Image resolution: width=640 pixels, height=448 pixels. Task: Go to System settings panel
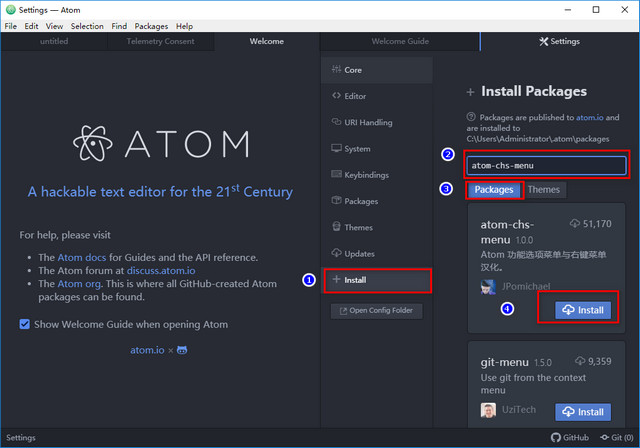(x=357, y=149)
